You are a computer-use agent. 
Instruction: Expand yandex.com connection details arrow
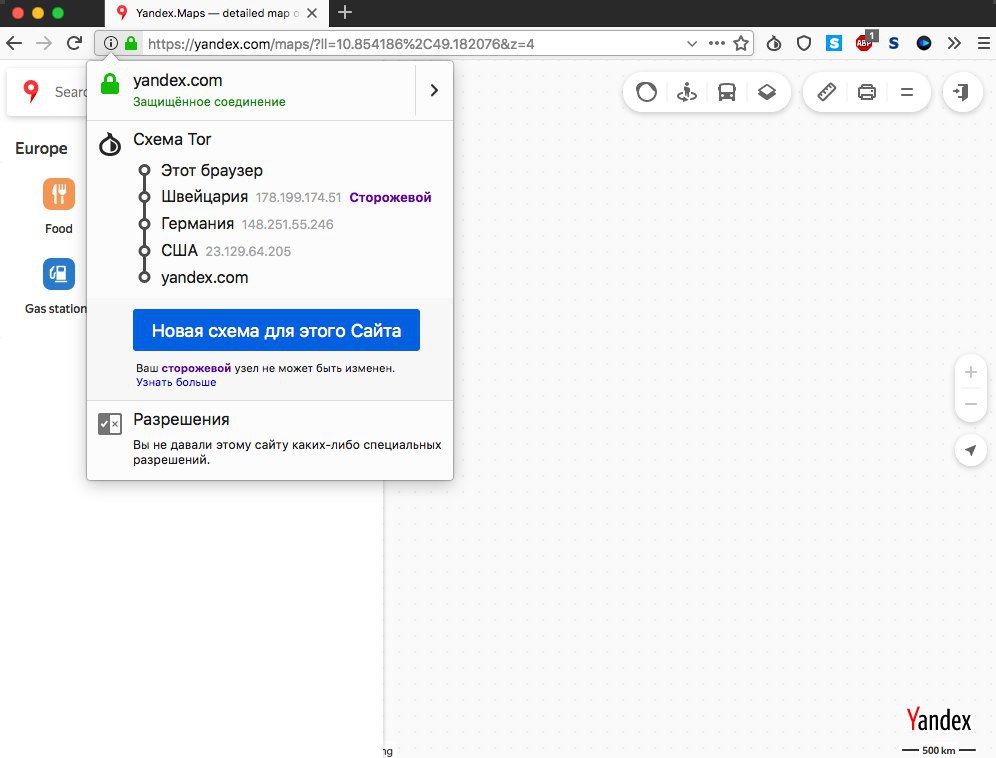[434, 90]
